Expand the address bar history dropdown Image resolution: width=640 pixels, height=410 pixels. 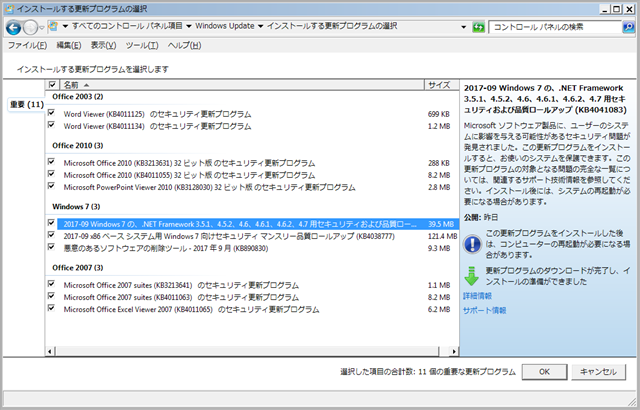464,27
